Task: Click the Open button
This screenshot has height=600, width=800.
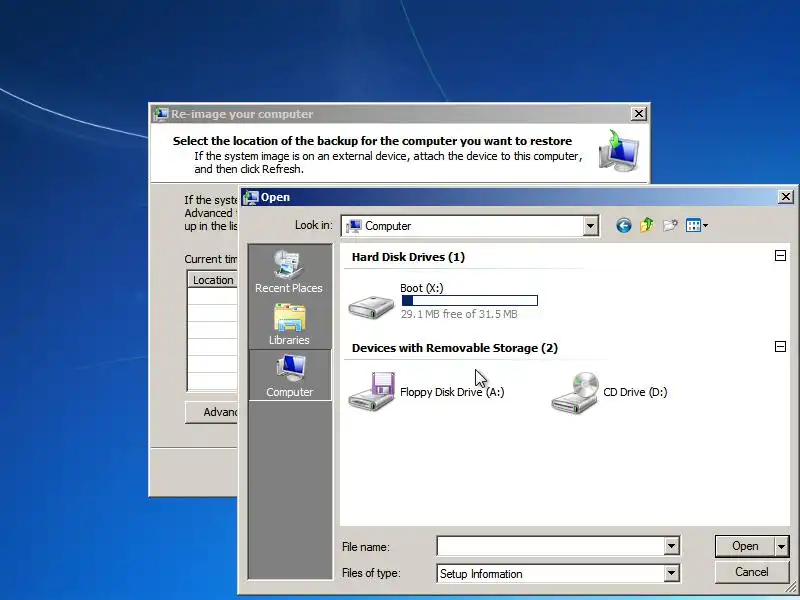Action: pyautogui.click(x=745, y=546)
